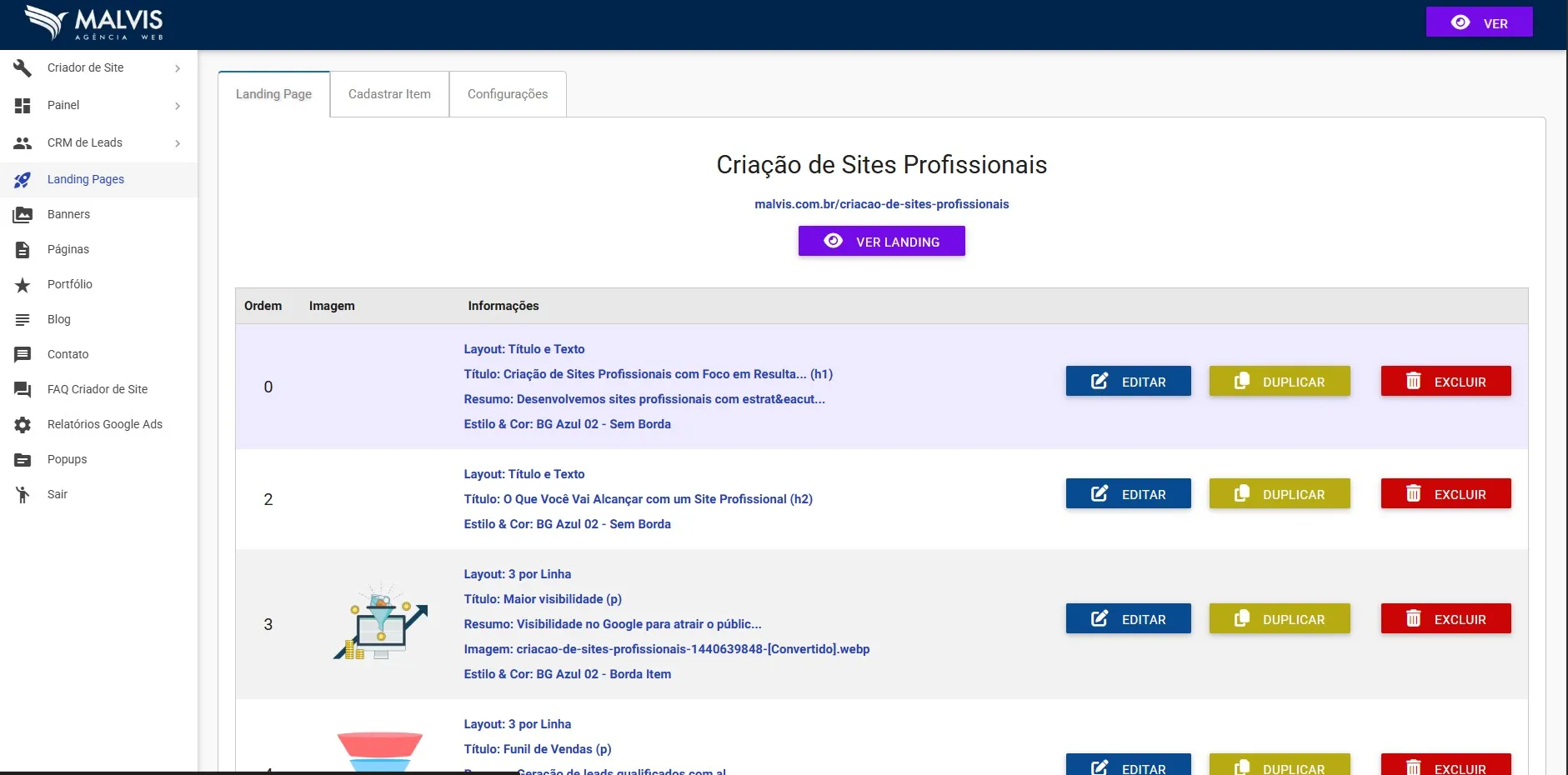Screen dimensions: 1568x775
Task: Click EDITAR on the Maior visibilidade item
Action: tap(1128, 618)
